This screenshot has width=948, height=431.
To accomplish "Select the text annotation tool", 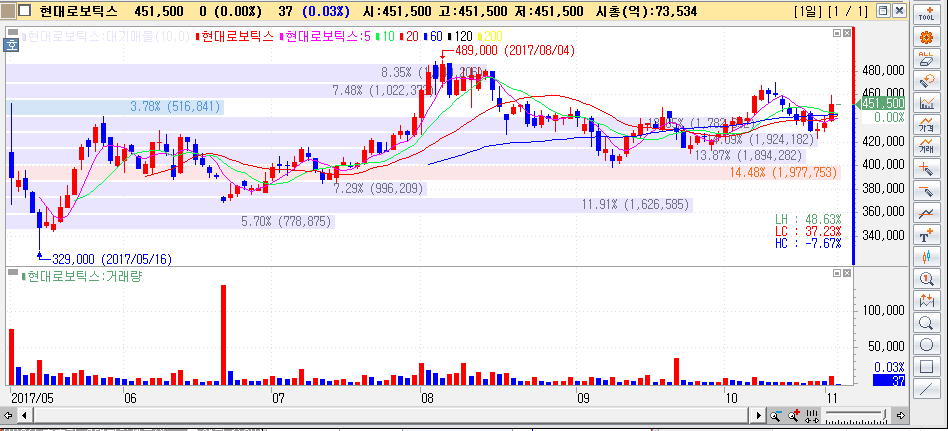I will click(927, 235).
